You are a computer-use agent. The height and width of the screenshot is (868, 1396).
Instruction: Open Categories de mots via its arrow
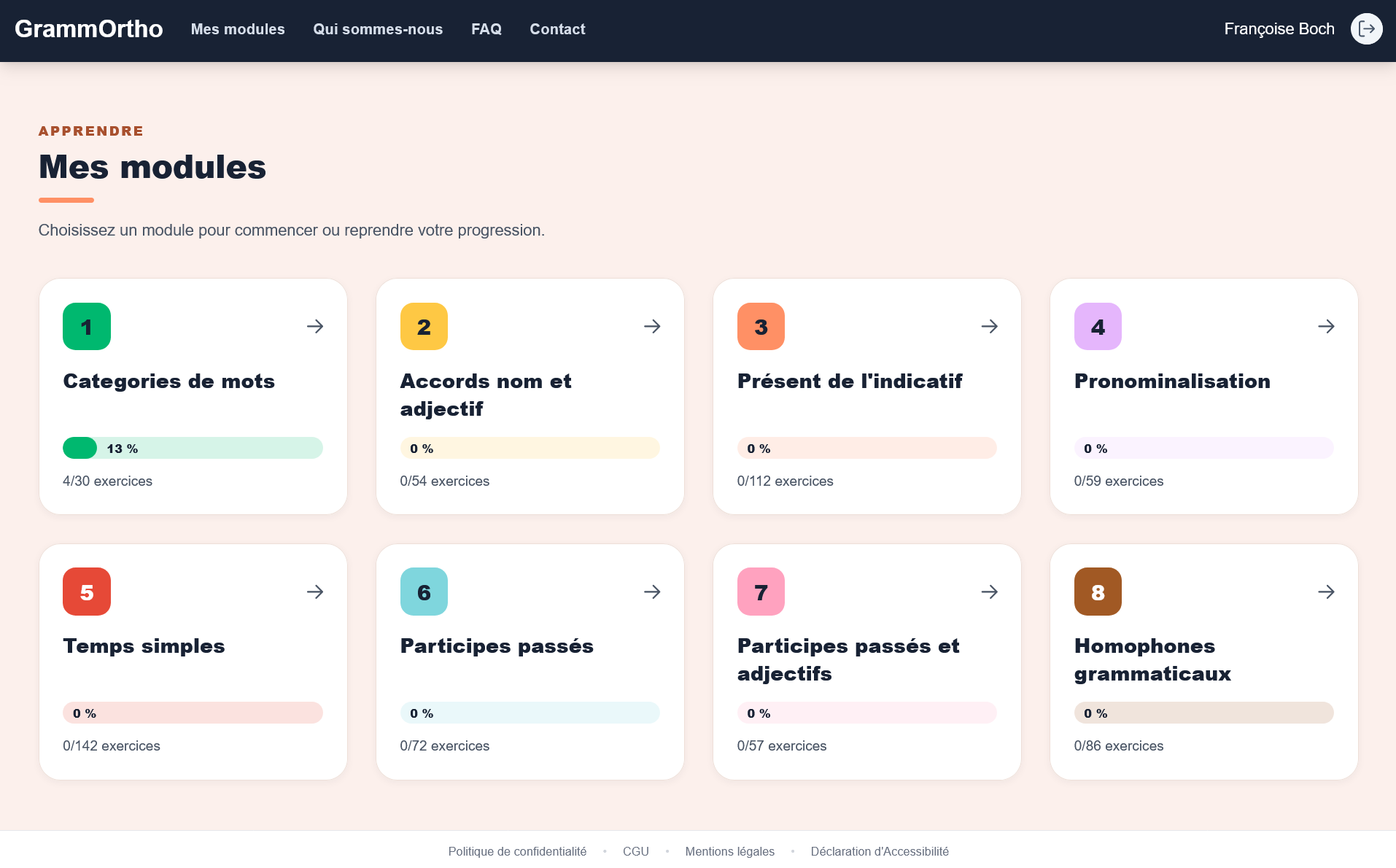[x=315, y=326]
